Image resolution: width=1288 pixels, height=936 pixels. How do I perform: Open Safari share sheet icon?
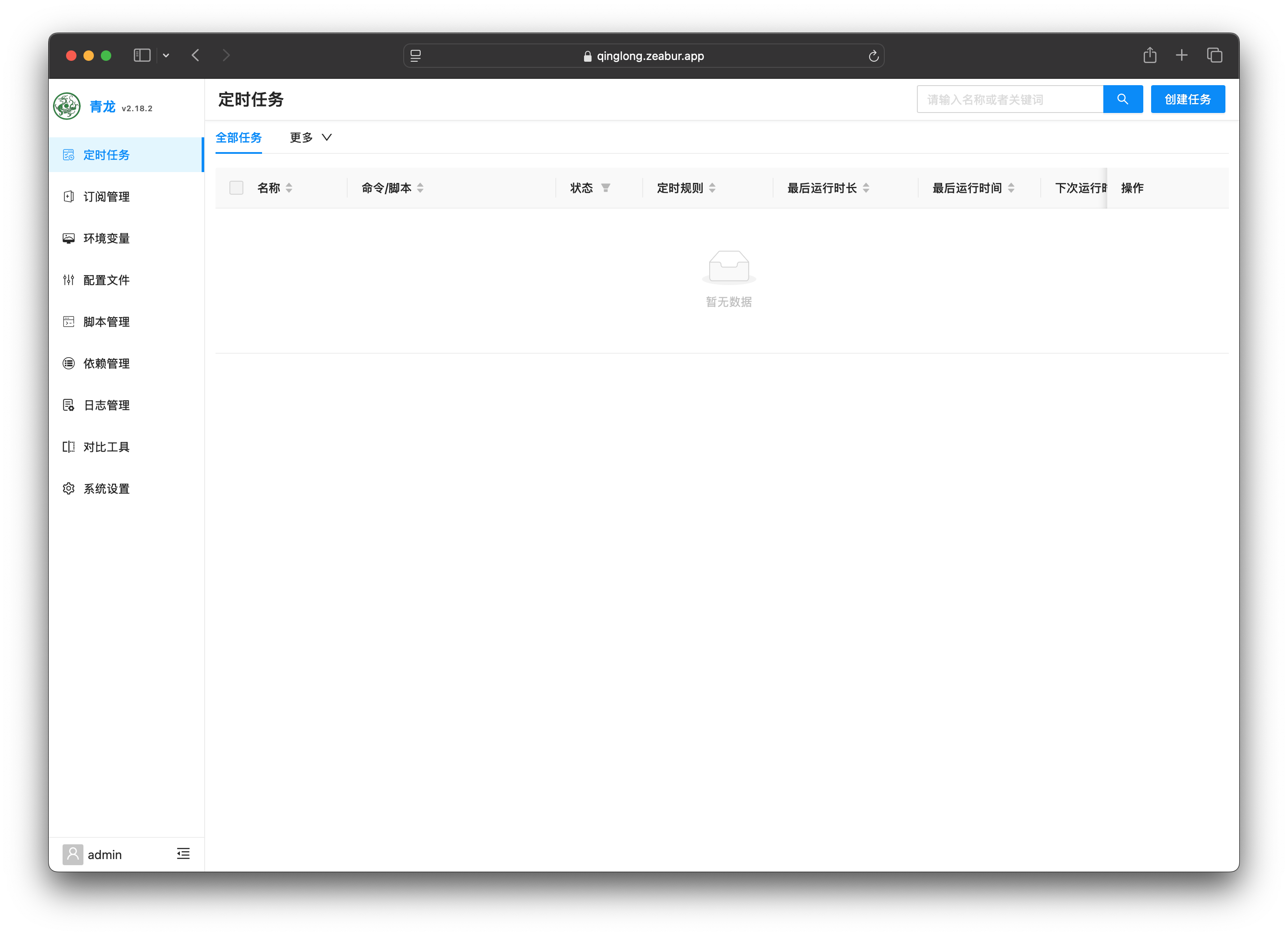1149,55
